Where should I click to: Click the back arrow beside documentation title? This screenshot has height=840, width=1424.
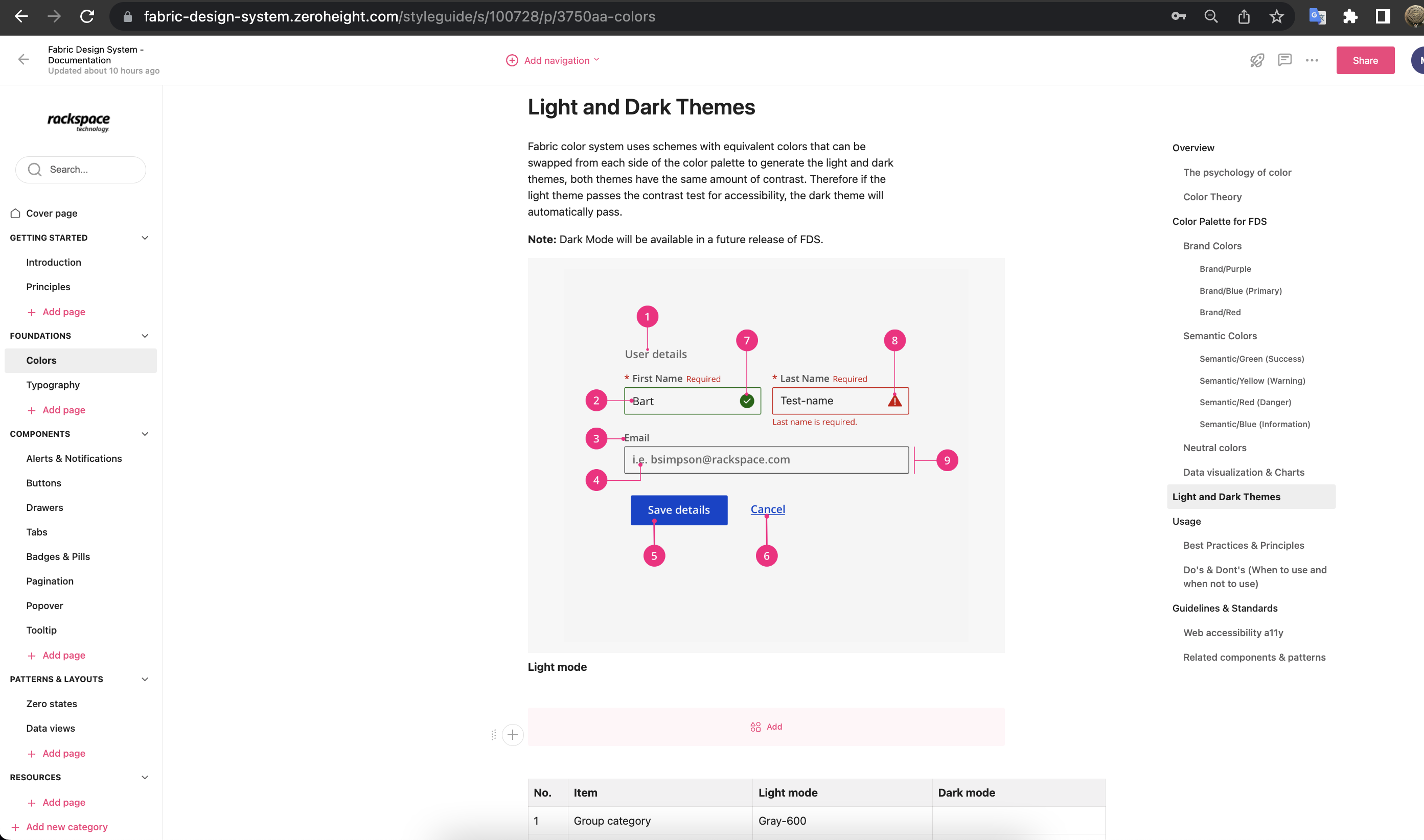23,59
